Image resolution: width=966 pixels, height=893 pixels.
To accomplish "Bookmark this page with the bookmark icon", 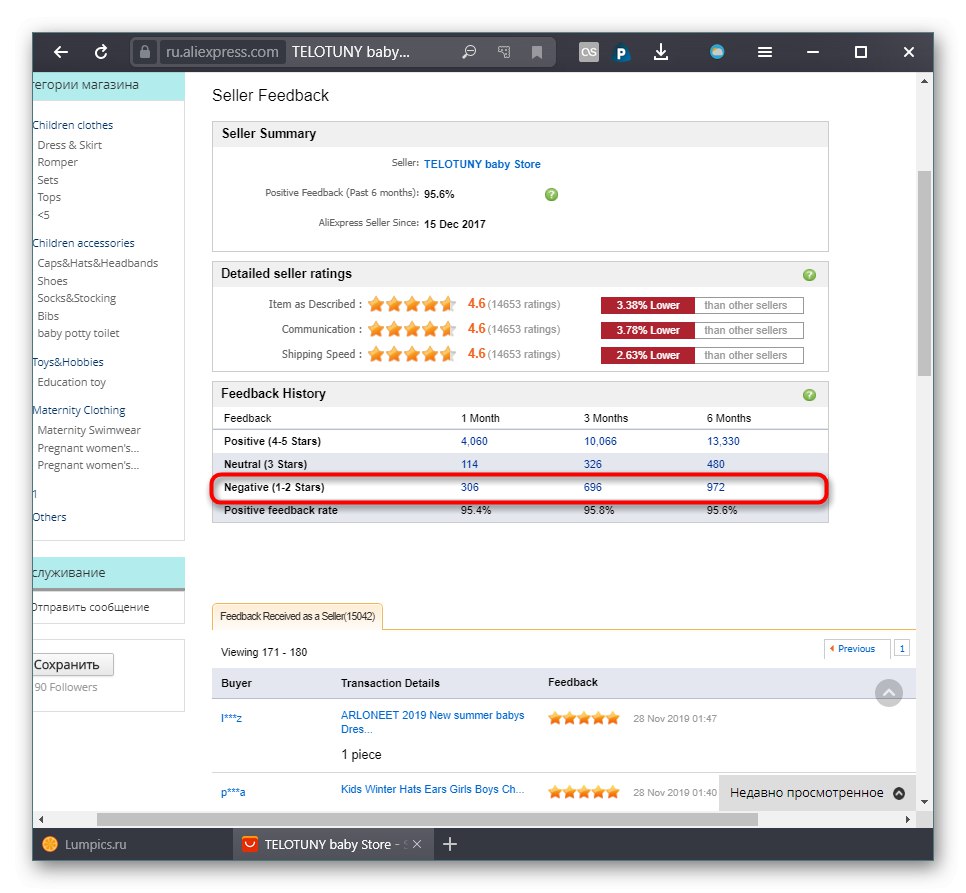I will [x=537, y=52].
